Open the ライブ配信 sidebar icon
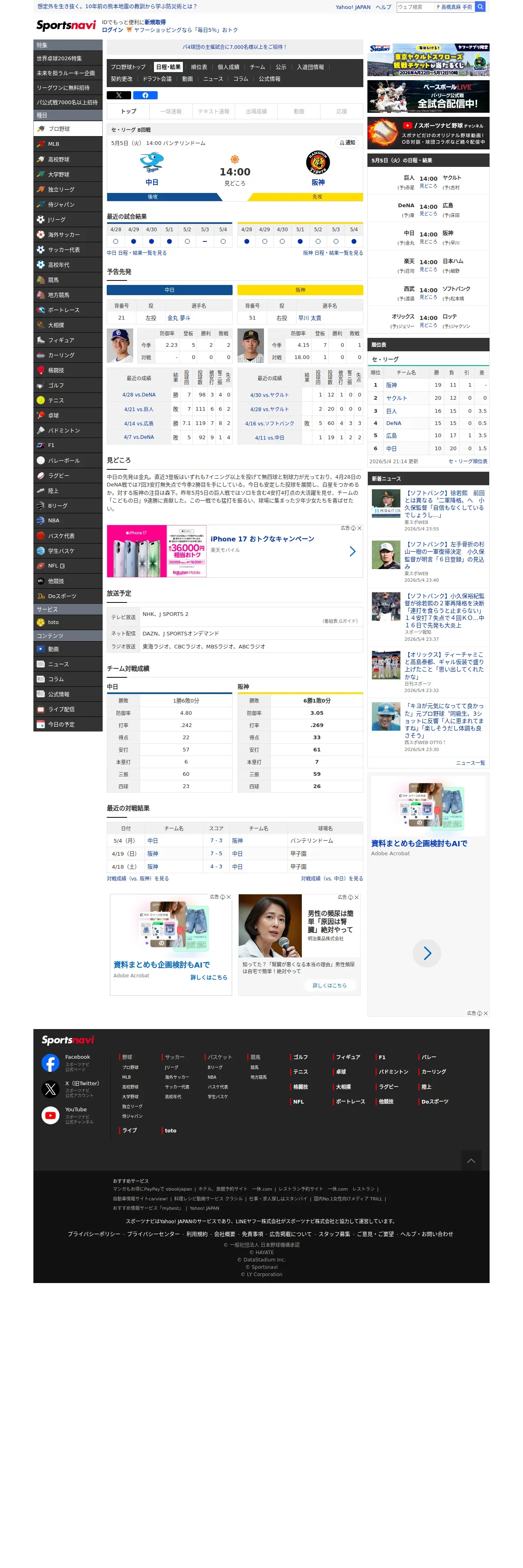 click(x=41, y=710)
